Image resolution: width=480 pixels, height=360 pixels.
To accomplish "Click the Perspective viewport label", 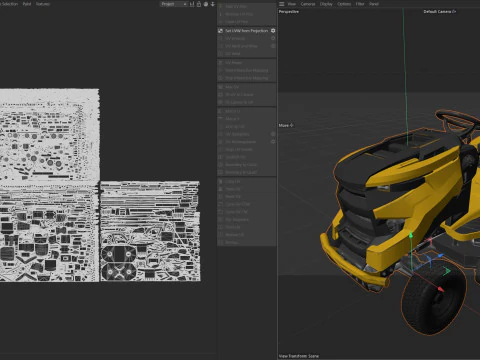I will 289,12.
